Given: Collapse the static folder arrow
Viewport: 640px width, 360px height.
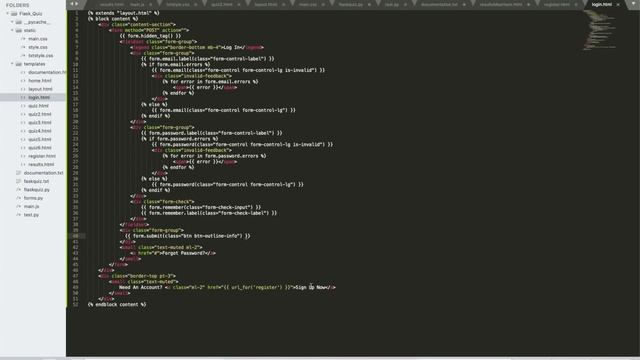Looking at the screenshot, I should point(12,30).
